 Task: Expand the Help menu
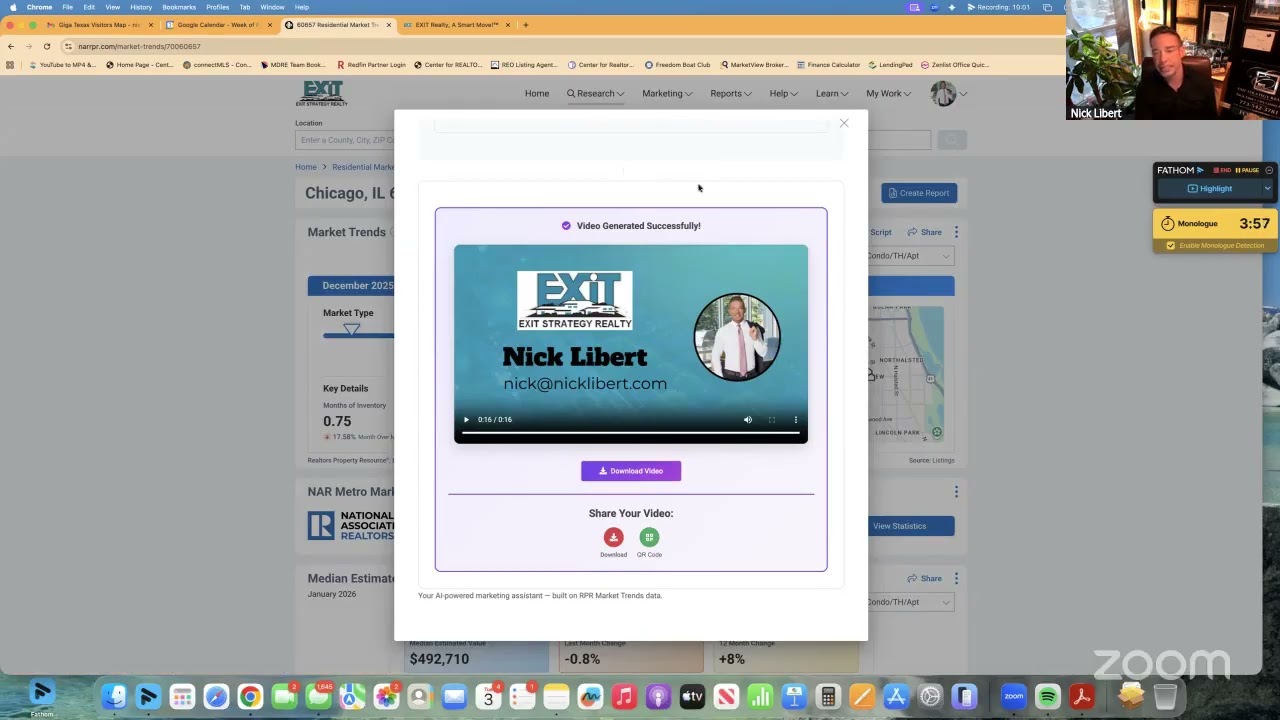click(783, 93)
